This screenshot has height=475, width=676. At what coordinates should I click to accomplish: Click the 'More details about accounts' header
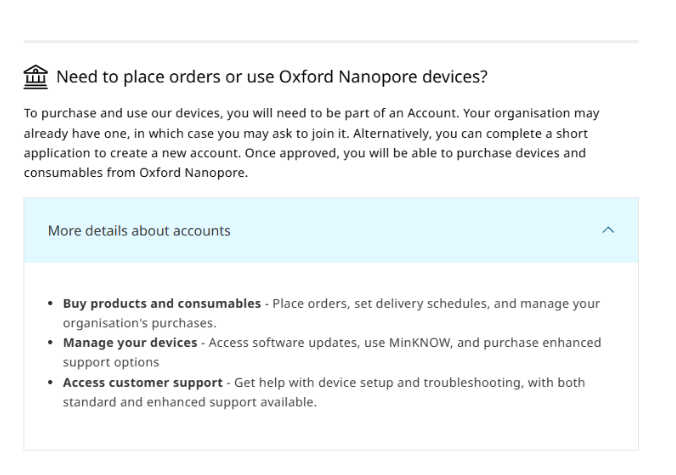[x=140, y=231]
